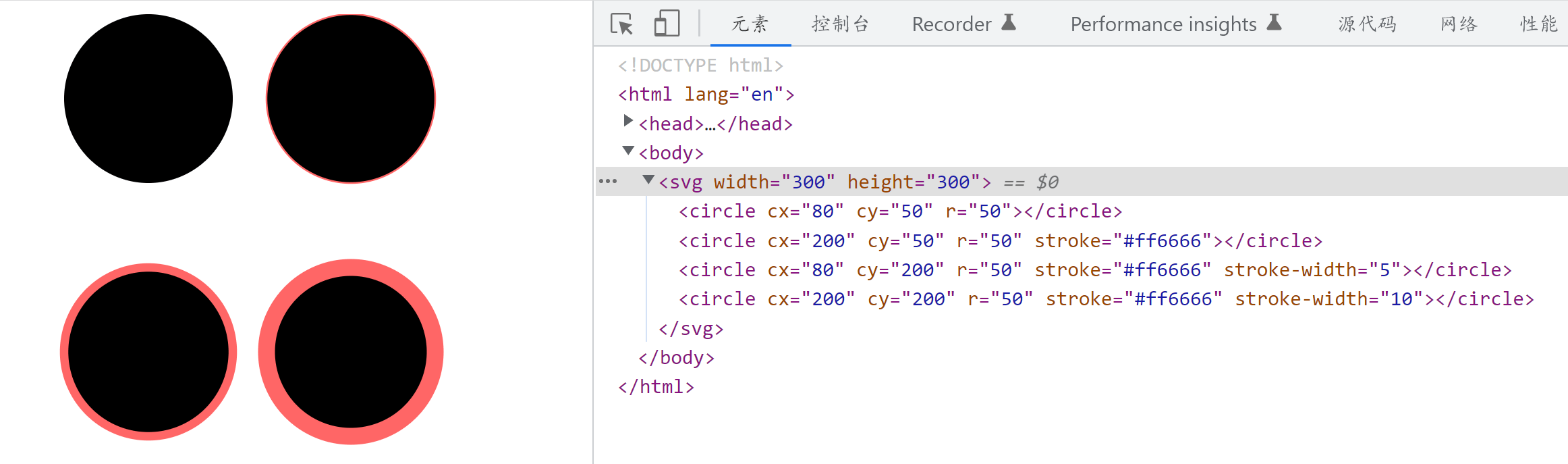
Task: Activate the inspect element picker icon
Action: (x=621, y=24)
